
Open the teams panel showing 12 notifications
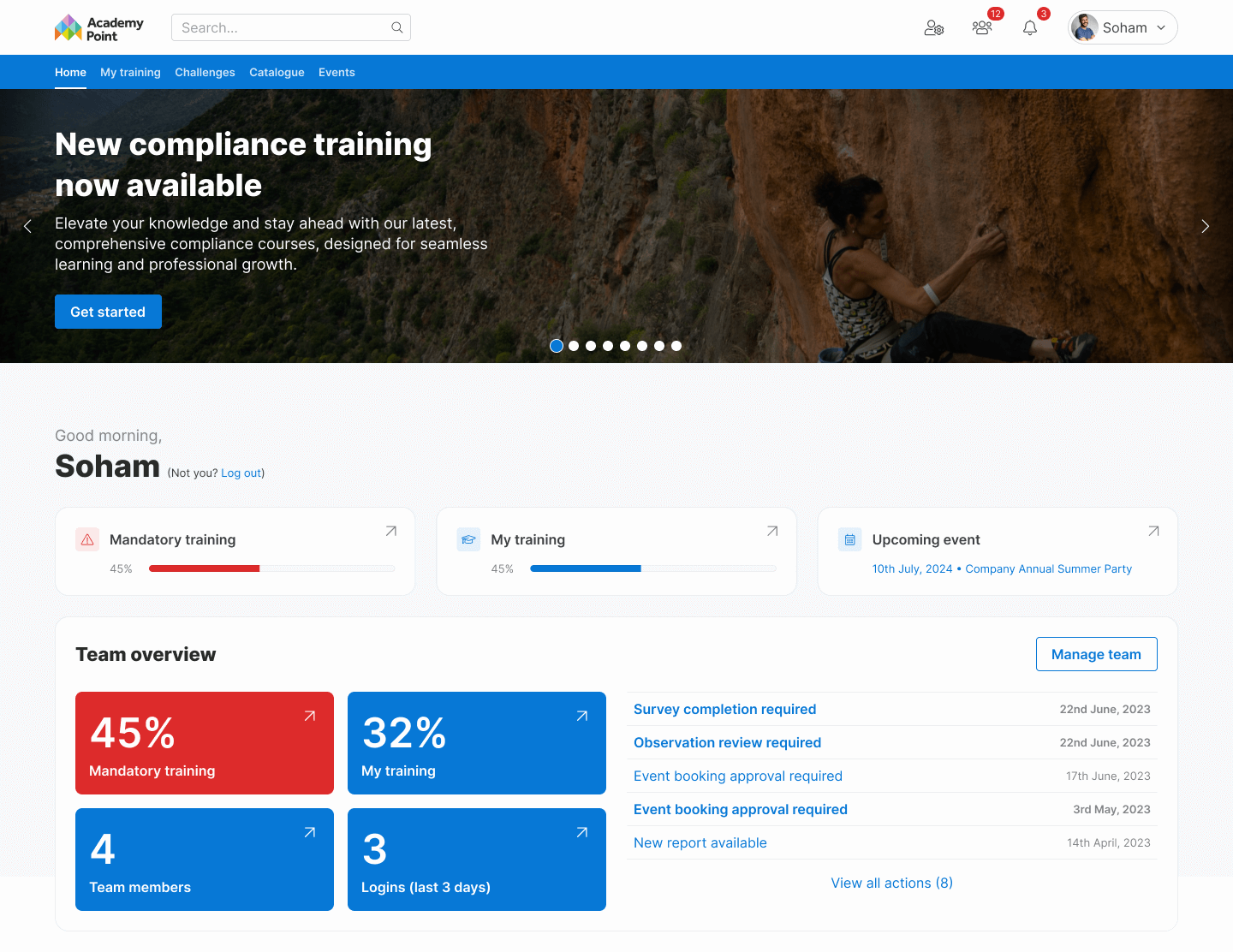pyautogui.click(x=982, y=28)
